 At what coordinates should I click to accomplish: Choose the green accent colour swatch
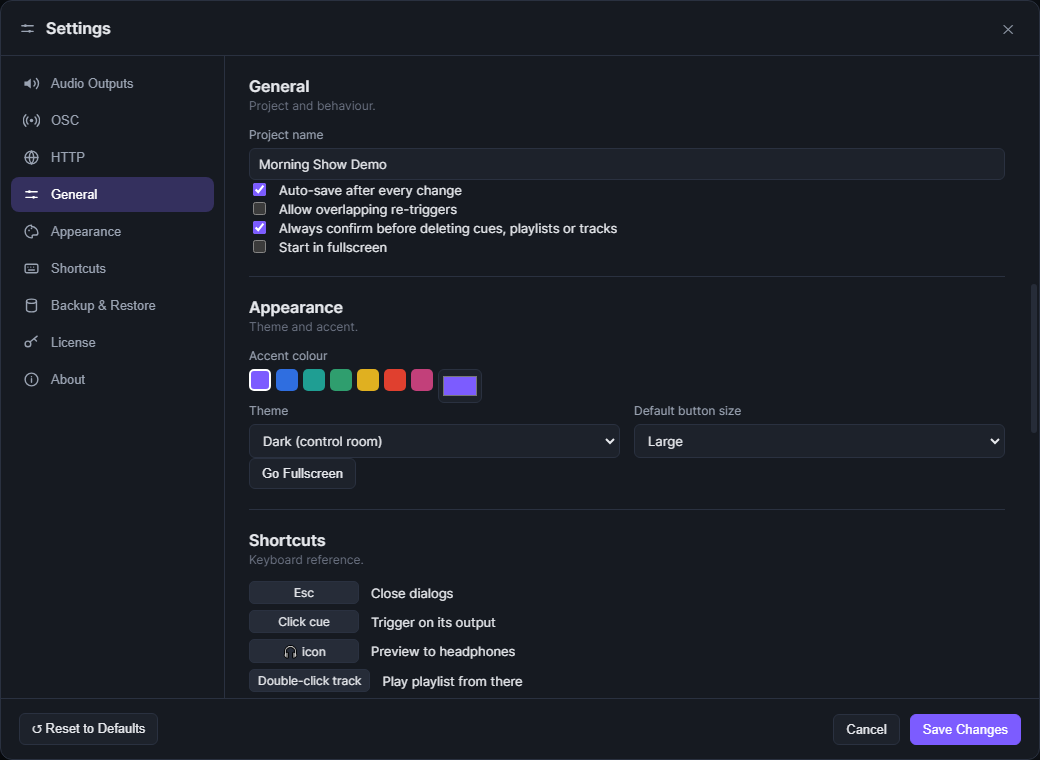pyautogui.click(x=341, y=380)
